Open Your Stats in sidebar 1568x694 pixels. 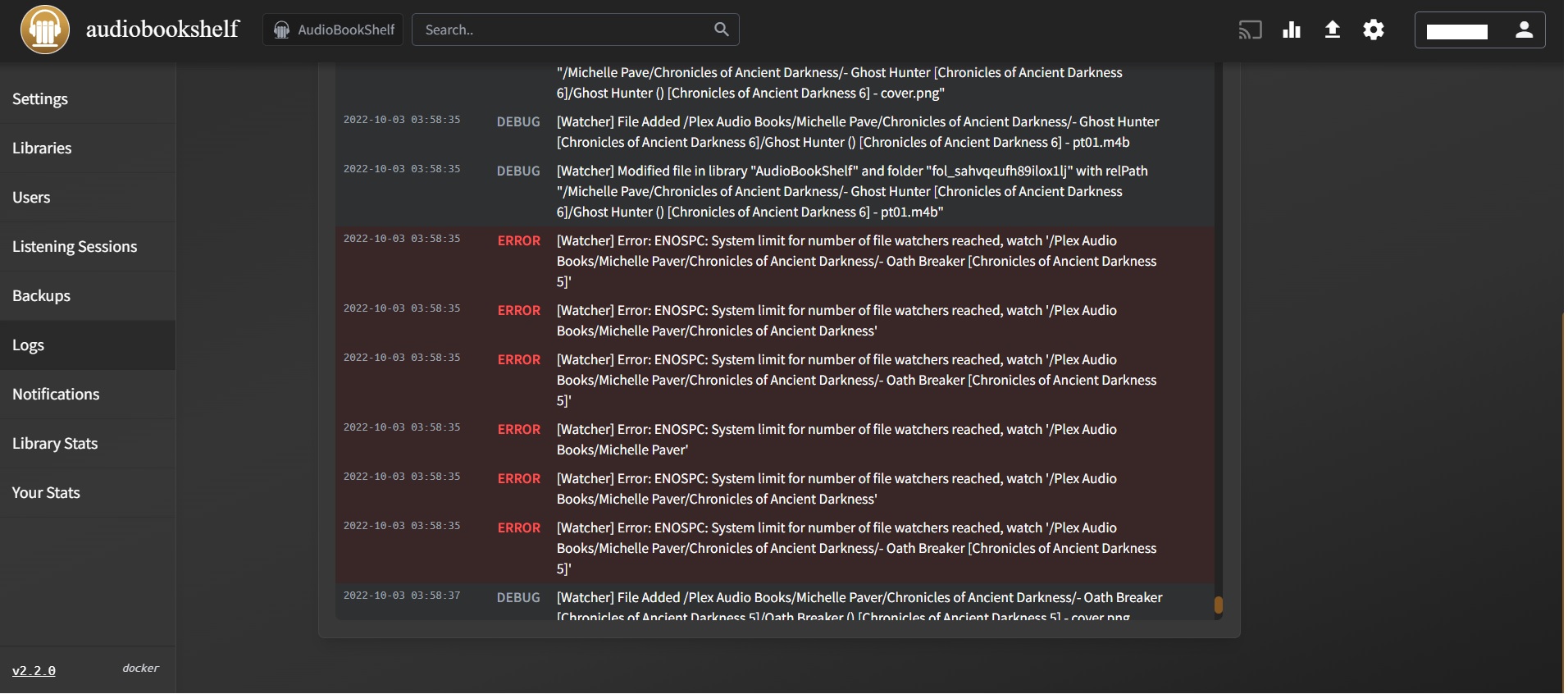click(x=88, y=492)
